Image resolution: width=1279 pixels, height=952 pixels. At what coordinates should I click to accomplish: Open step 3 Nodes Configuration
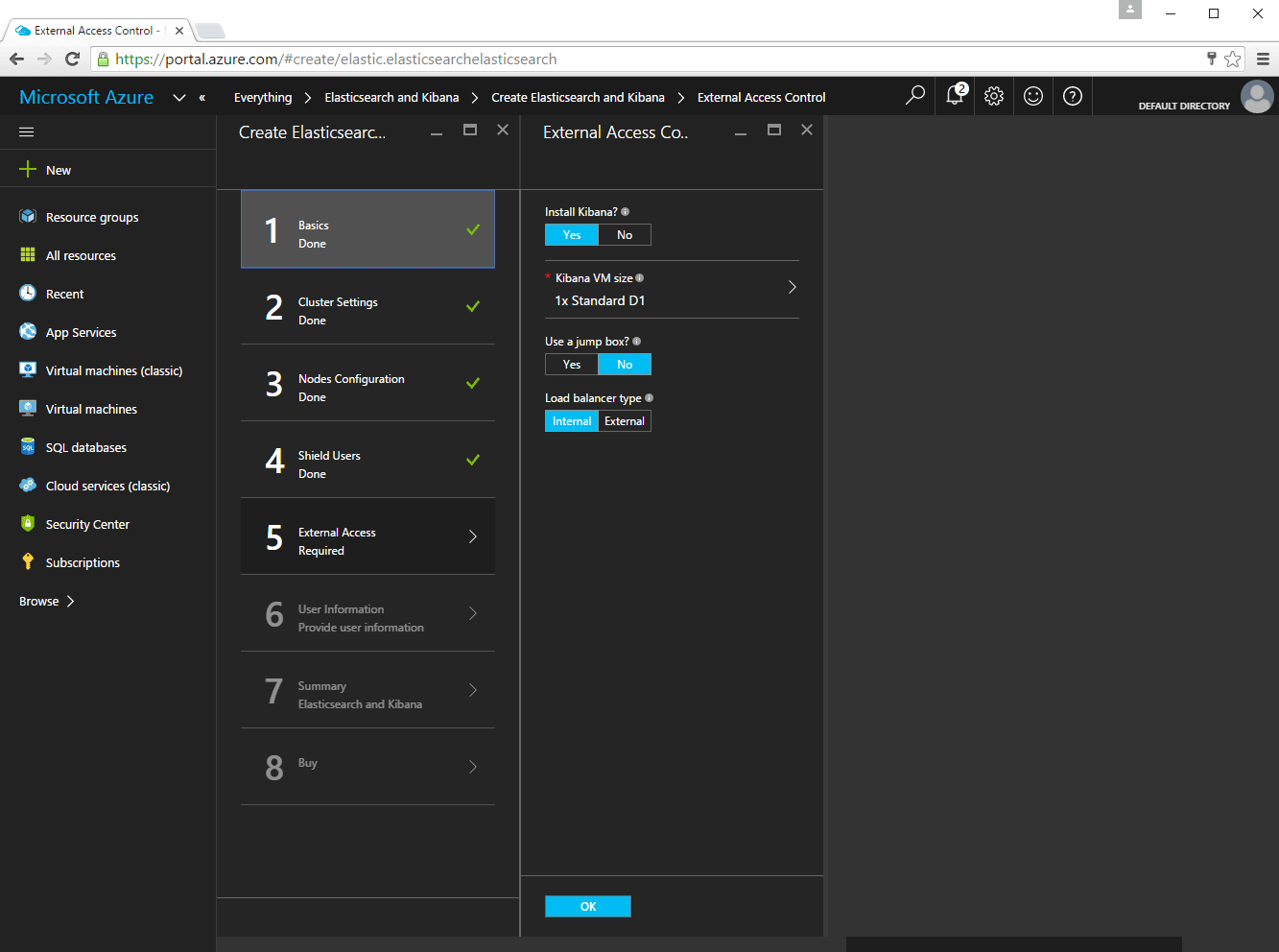(x=367, y=383)
